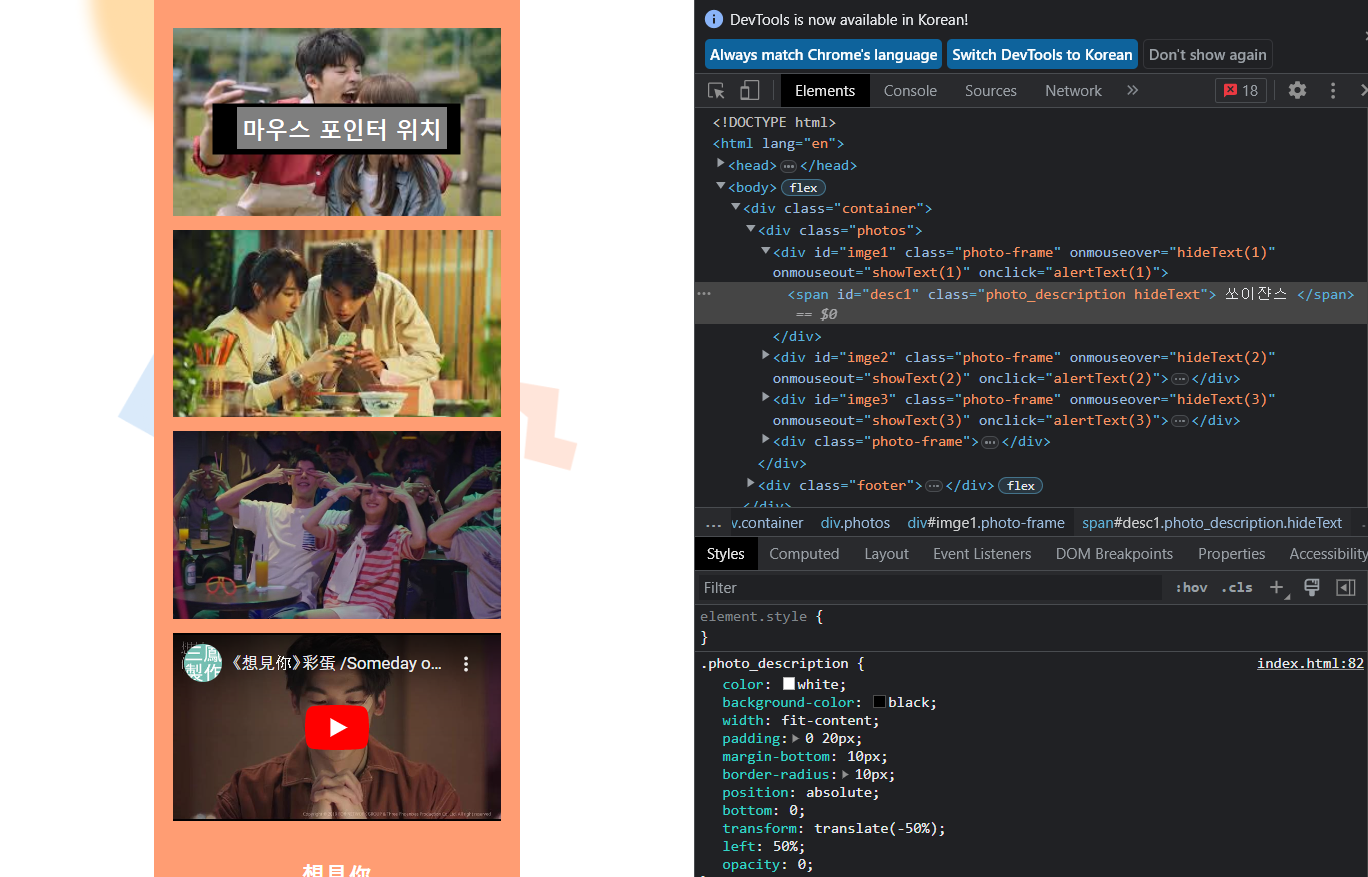The image size is (1368, 877).
Task: Click the YouTube channel avatar icon
Action: 202,663
